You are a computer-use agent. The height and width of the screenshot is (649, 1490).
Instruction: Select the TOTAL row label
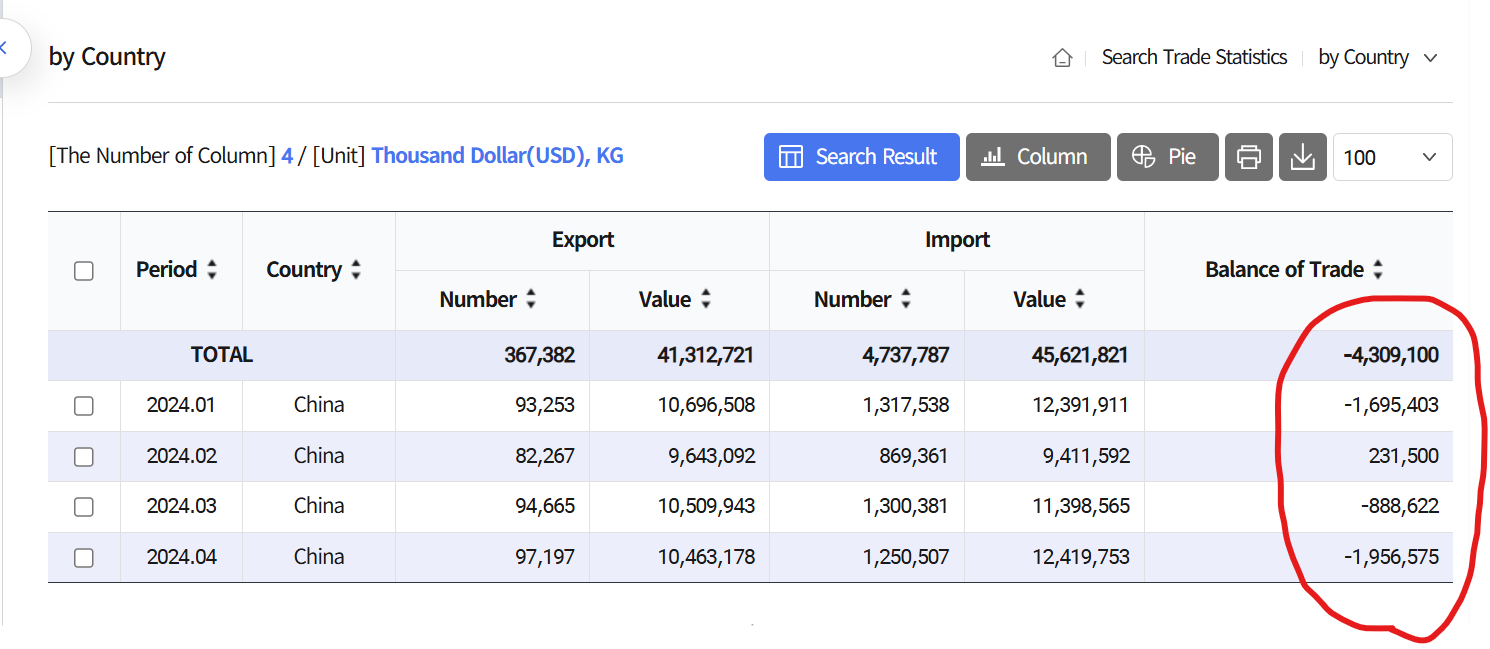click(x=222, y=355)
